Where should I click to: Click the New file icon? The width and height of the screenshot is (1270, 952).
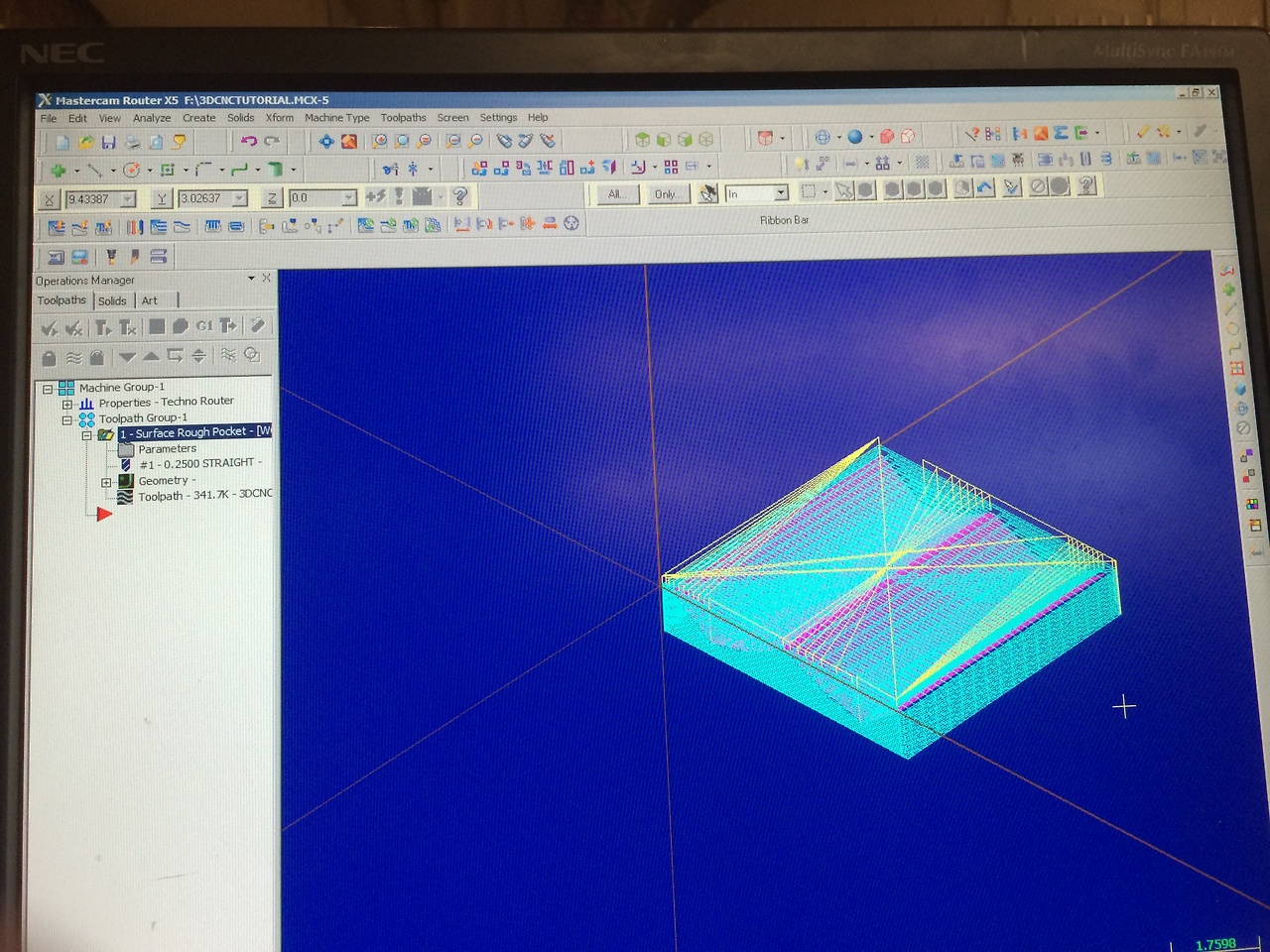click(x=63, y=143)
